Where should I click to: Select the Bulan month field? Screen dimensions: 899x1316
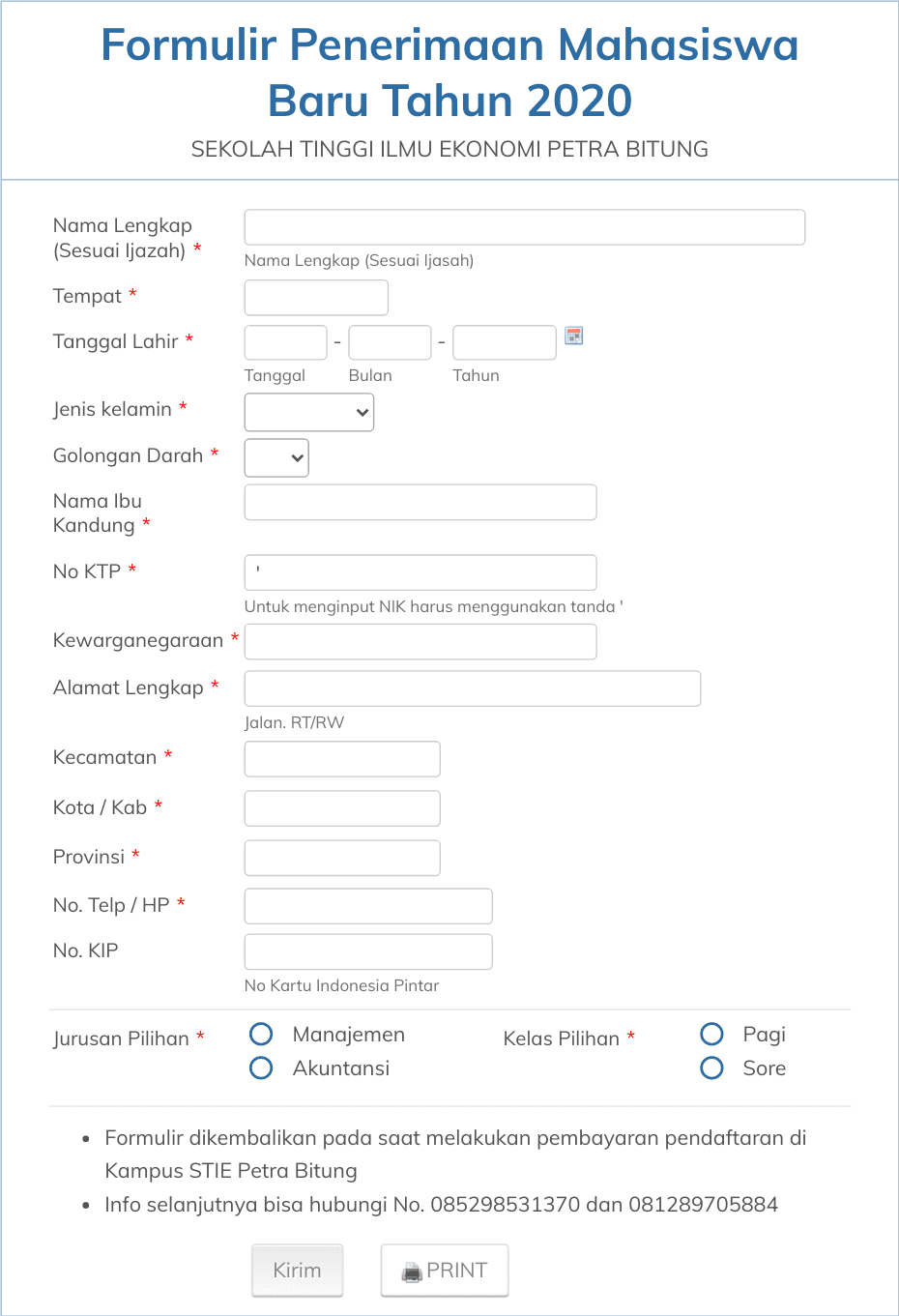(390, 342)
